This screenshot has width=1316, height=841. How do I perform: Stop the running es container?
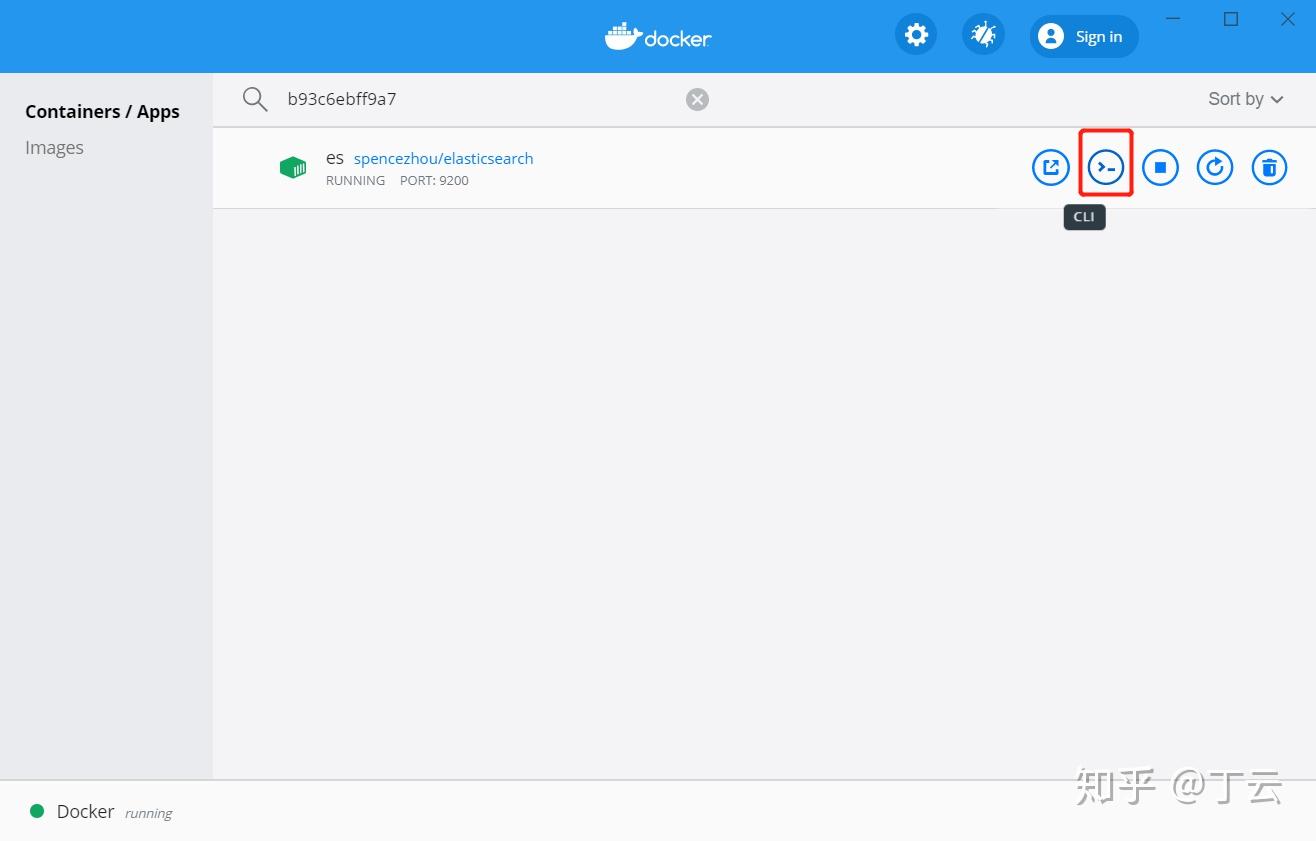tap(1160, 167)
